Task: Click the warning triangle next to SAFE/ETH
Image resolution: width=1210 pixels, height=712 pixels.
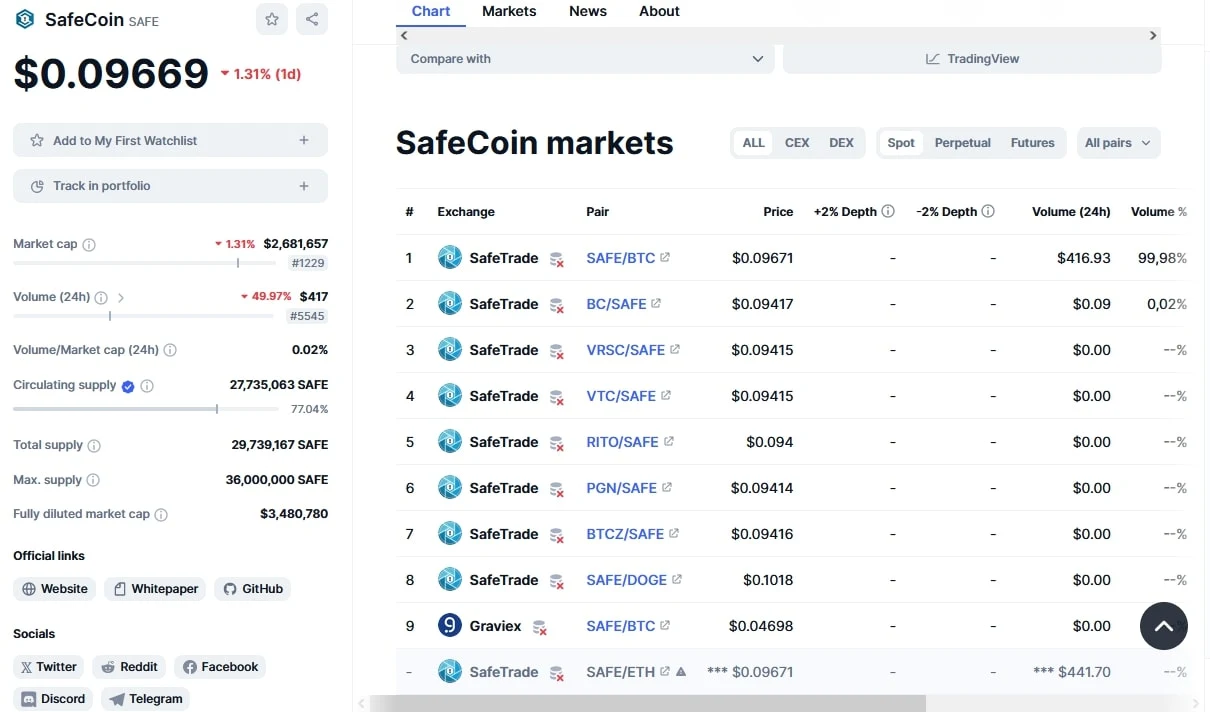Action: click(681, 672)
